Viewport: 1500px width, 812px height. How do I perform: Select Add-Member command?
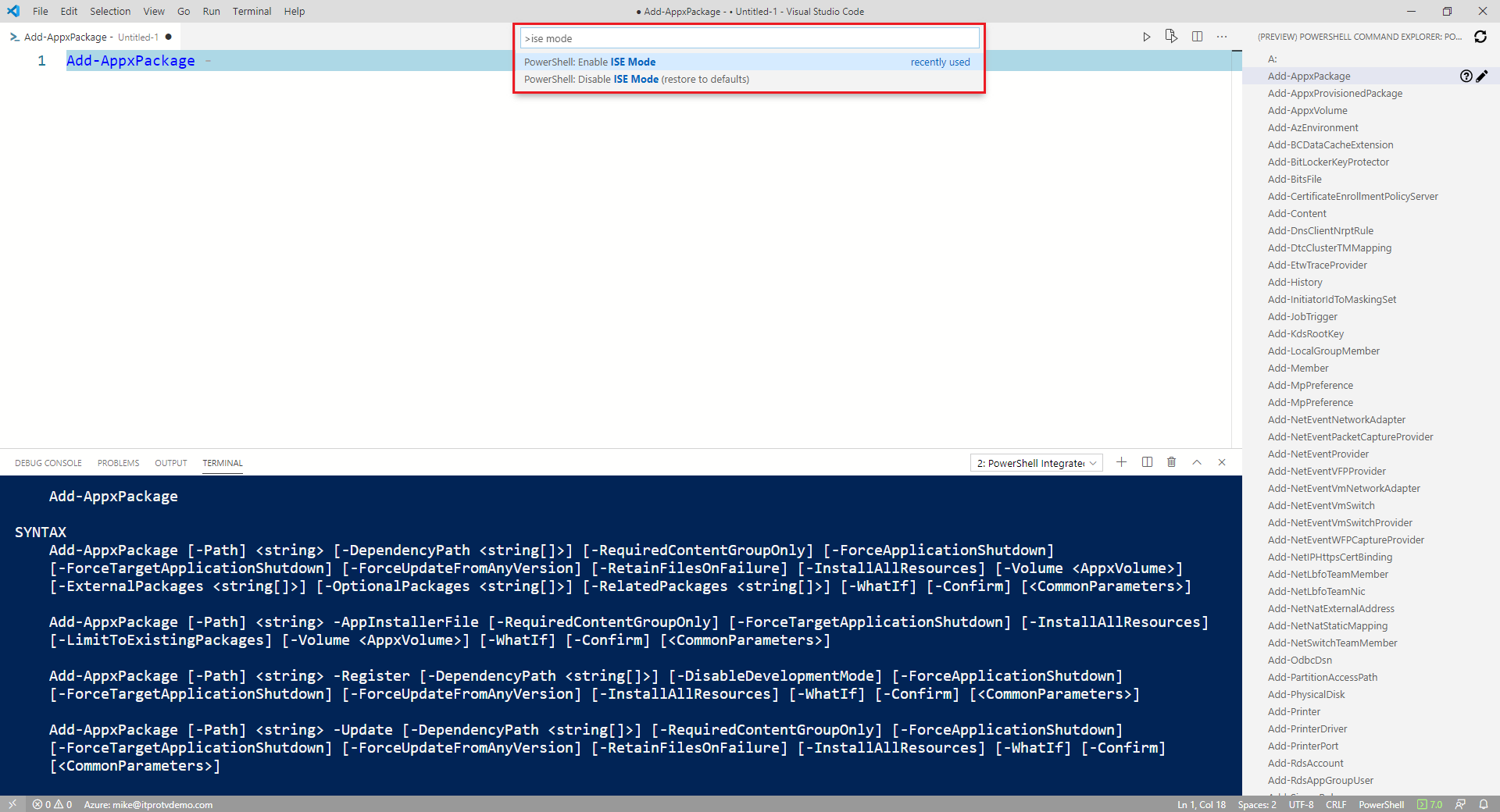click(x=1298, y=368)
